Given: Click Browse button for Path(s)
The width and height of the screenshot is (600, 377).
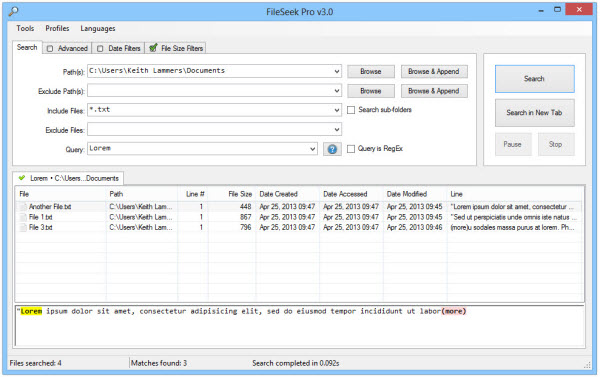Looking at the screenshot, I should [x=371, y=72].
